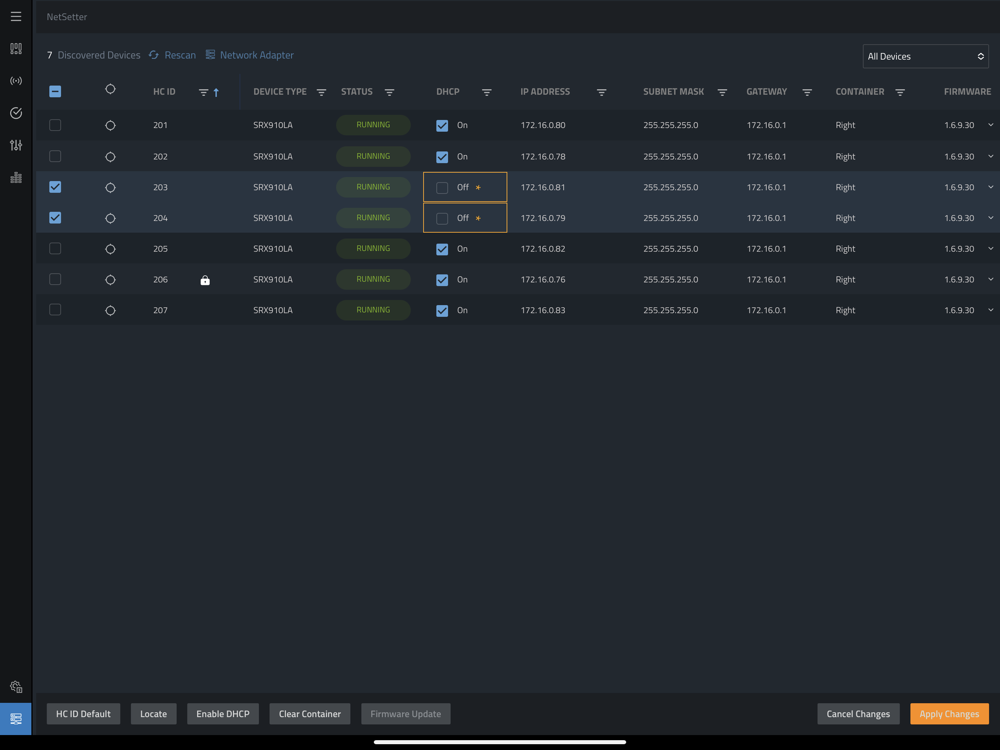The height and width of the screenshot is (750, 1000).
Task: Click the Network Adapter icon
Action: click(x=210, y=55)
